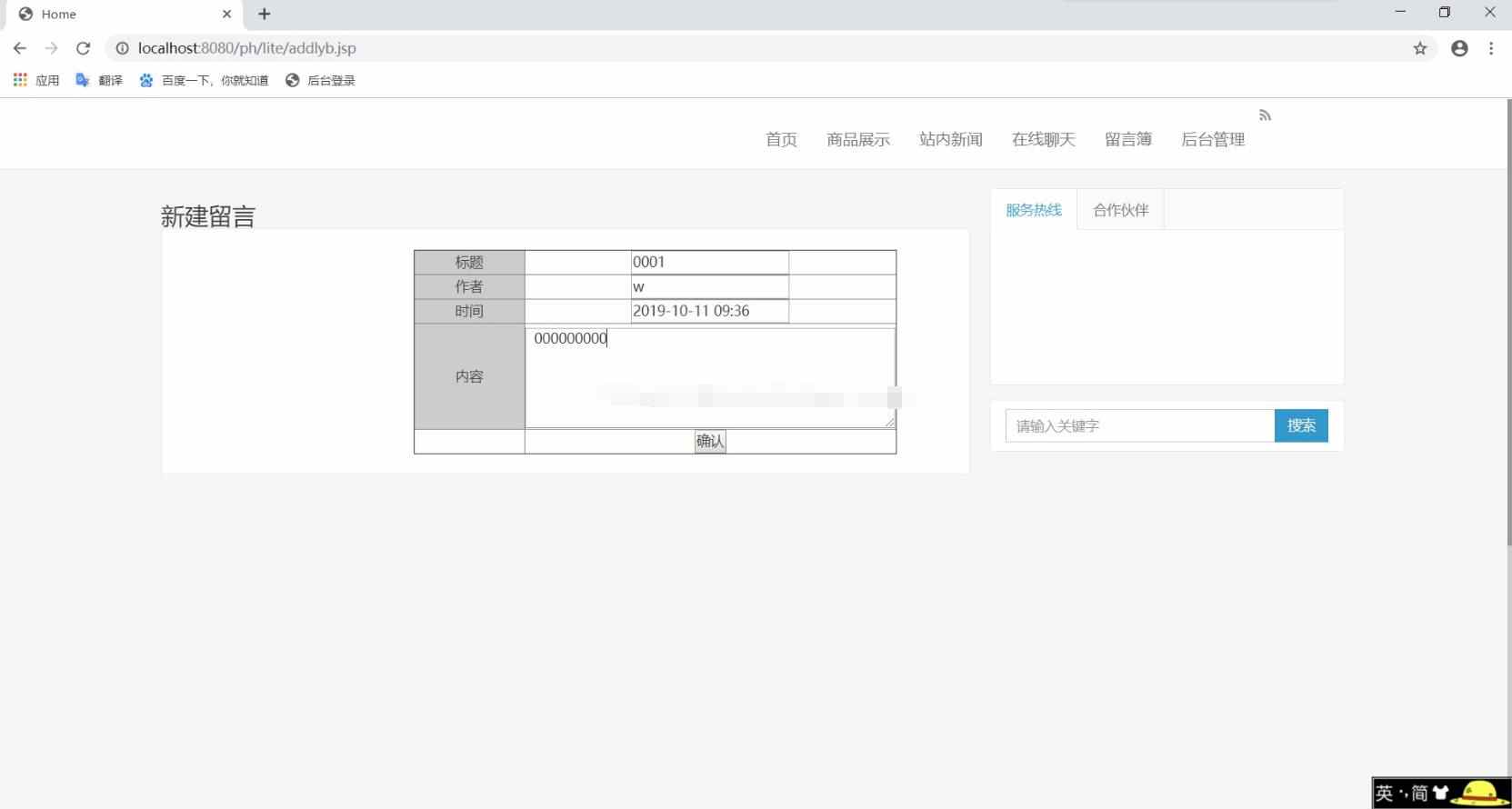Open 在线聊天 navigation item
Viewport: 1512px width, 809px height.
click(x=1044, y=139)
